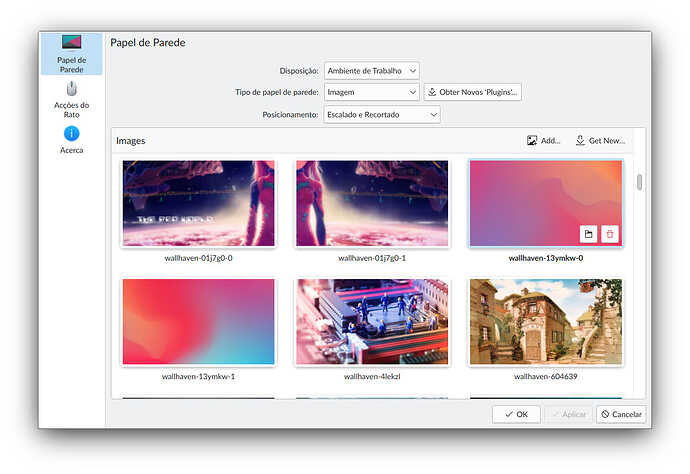The height and width of the screenshot is (474, 690).
Task: Click the Add... image button
Action: [544, 141]
